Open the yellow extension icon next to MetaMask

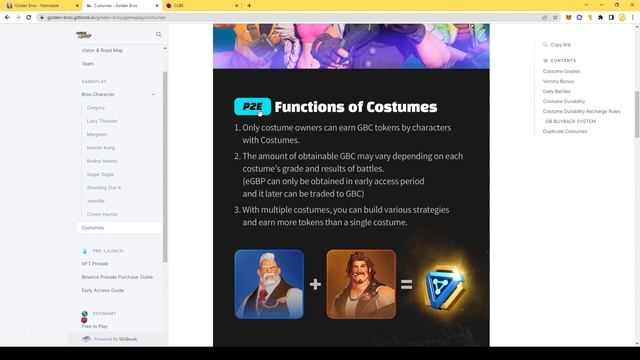click(590, 18)
